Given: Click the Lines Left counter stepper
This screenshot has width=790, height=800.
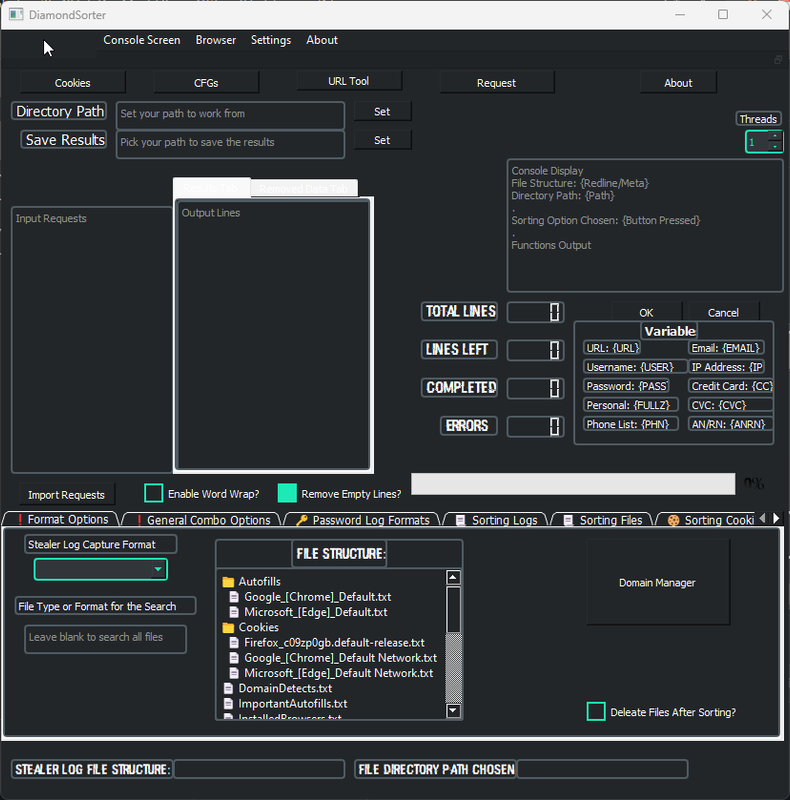Looking at the screenshot, I should point(555,350).
